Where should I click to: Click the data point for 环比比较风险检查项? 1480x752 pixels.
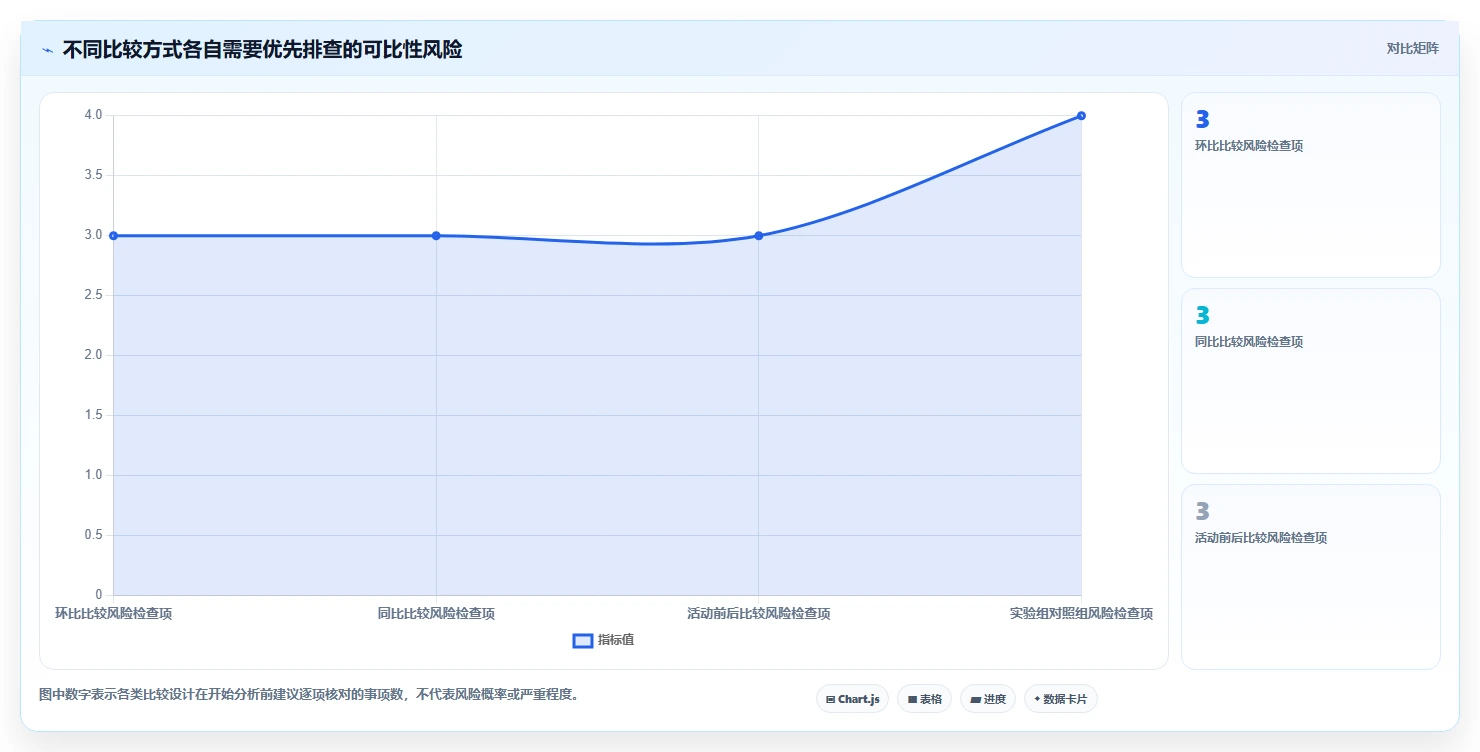(x=113, y=235)
